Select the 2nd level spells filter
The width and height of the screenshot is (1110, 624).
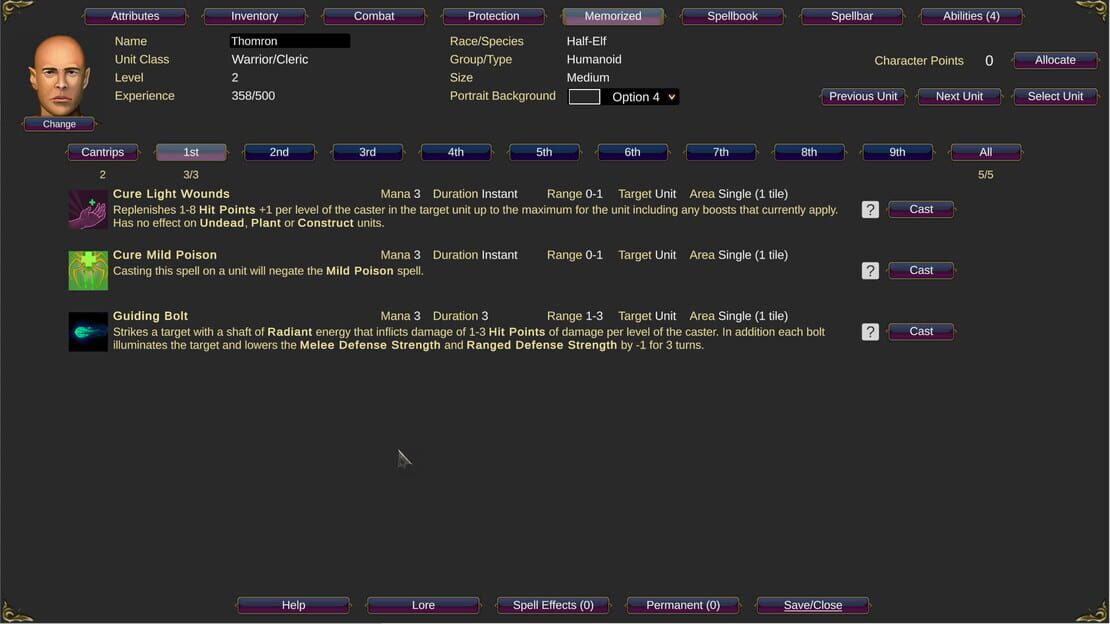pos(279,152)
